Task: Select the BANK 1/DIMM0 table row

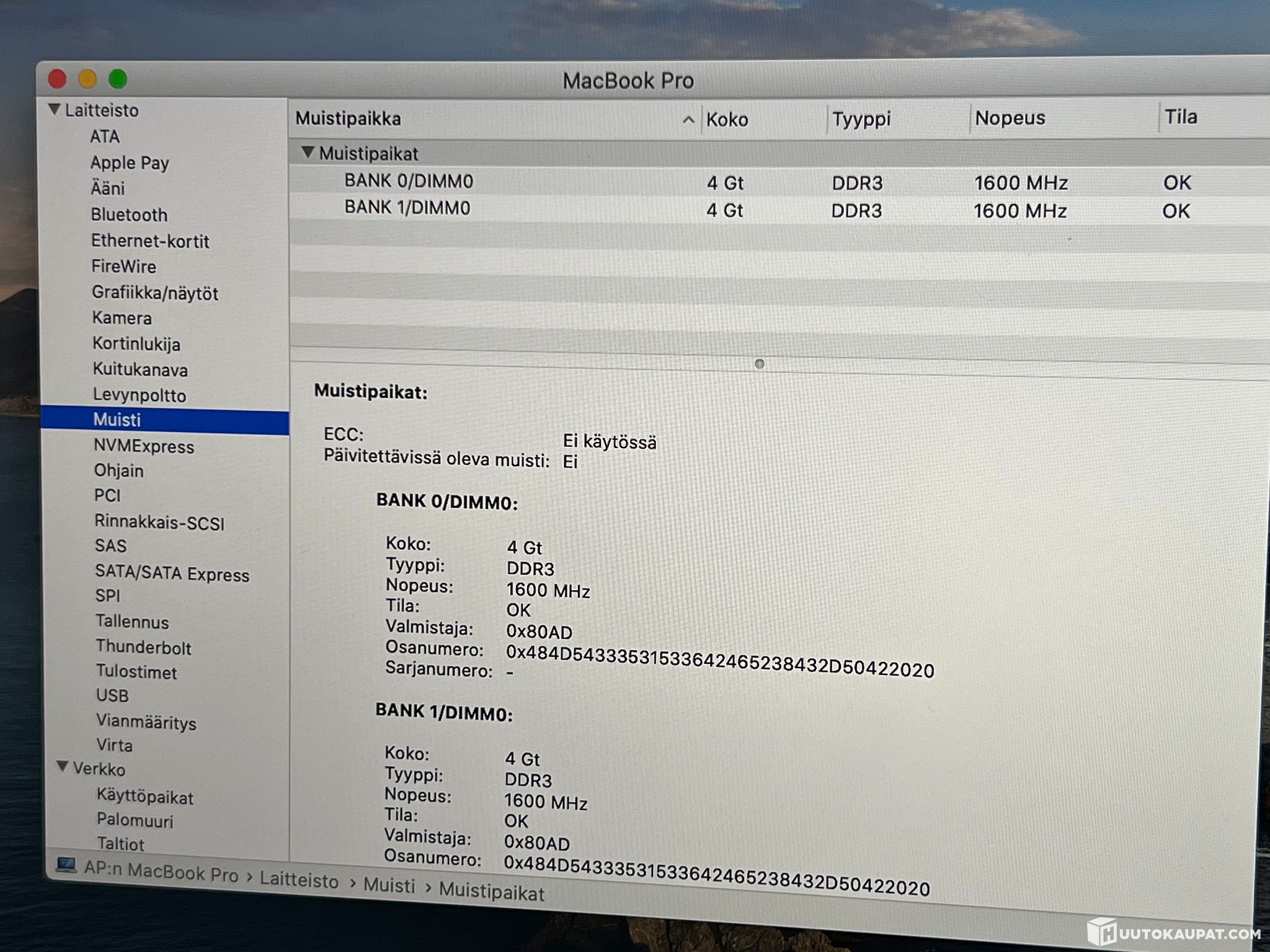Action: pyautogui.click(x=779, y=209)
